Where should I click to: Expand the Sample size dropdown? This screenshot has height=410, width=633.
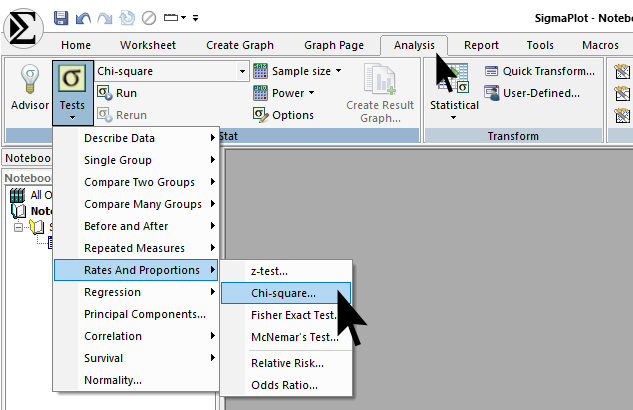(298, 71)
